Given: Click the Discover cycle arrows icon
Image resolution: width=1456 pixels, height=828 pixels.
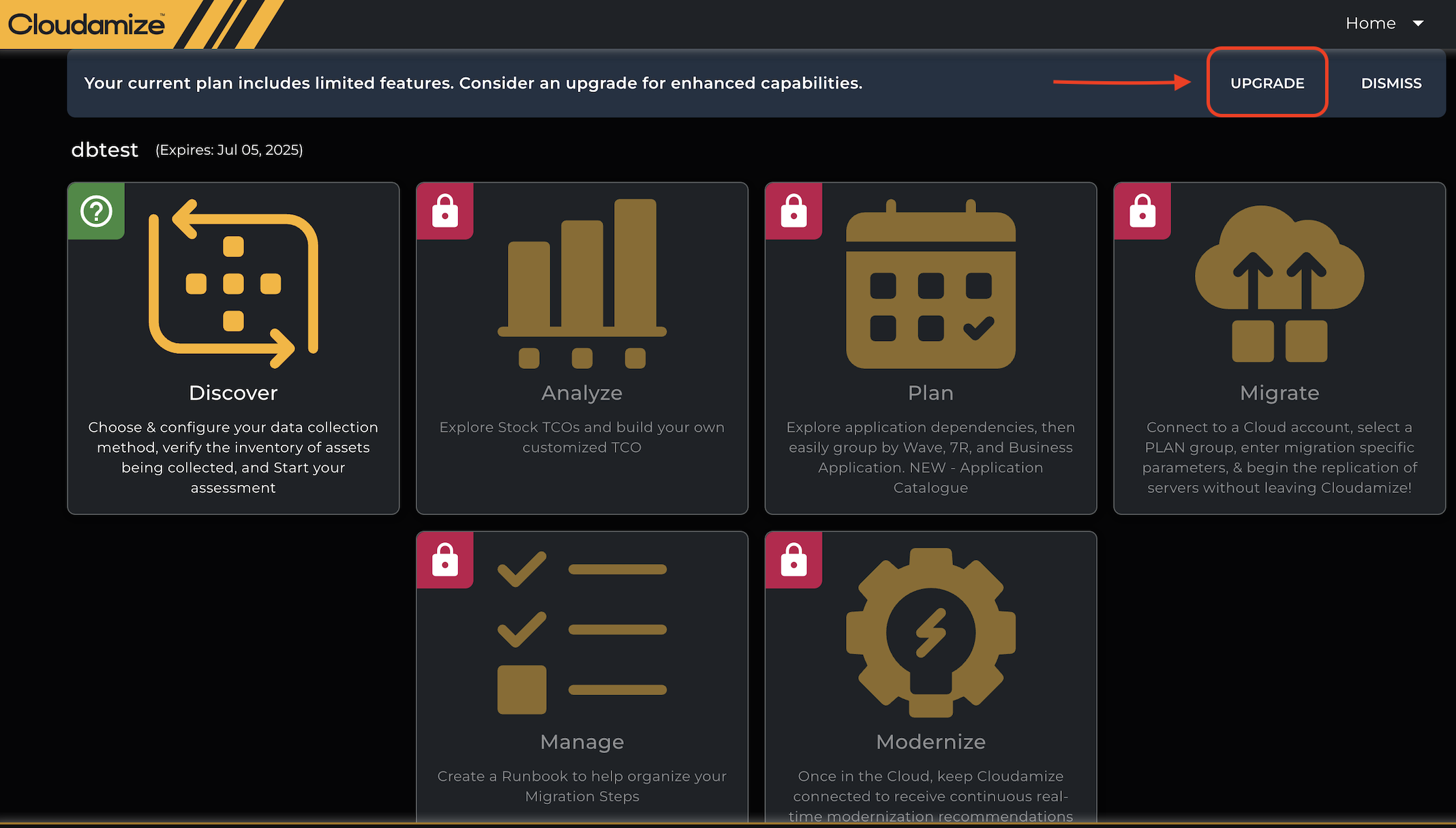Looking at the screenshot, I should pos(233,284).
